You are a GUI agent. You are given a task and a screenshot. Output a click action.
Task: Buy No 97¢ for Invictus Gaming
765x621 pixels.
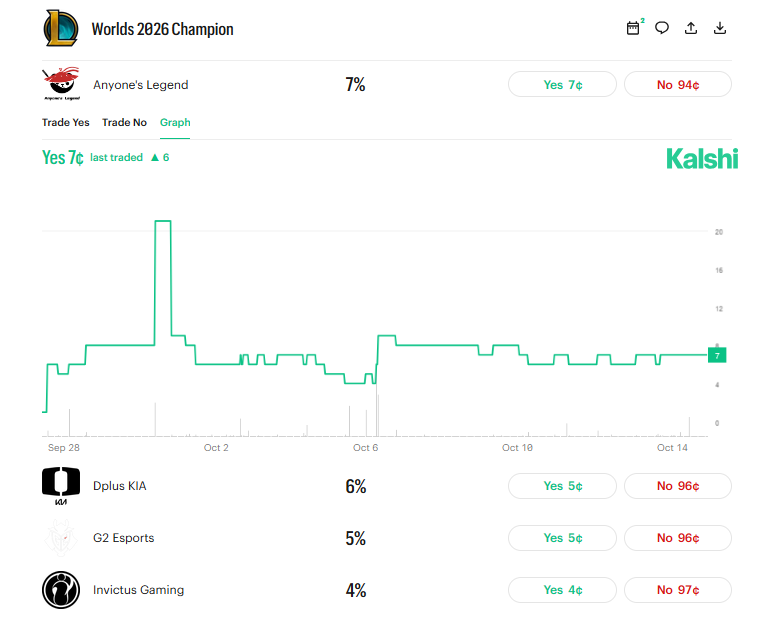point(678,590)
